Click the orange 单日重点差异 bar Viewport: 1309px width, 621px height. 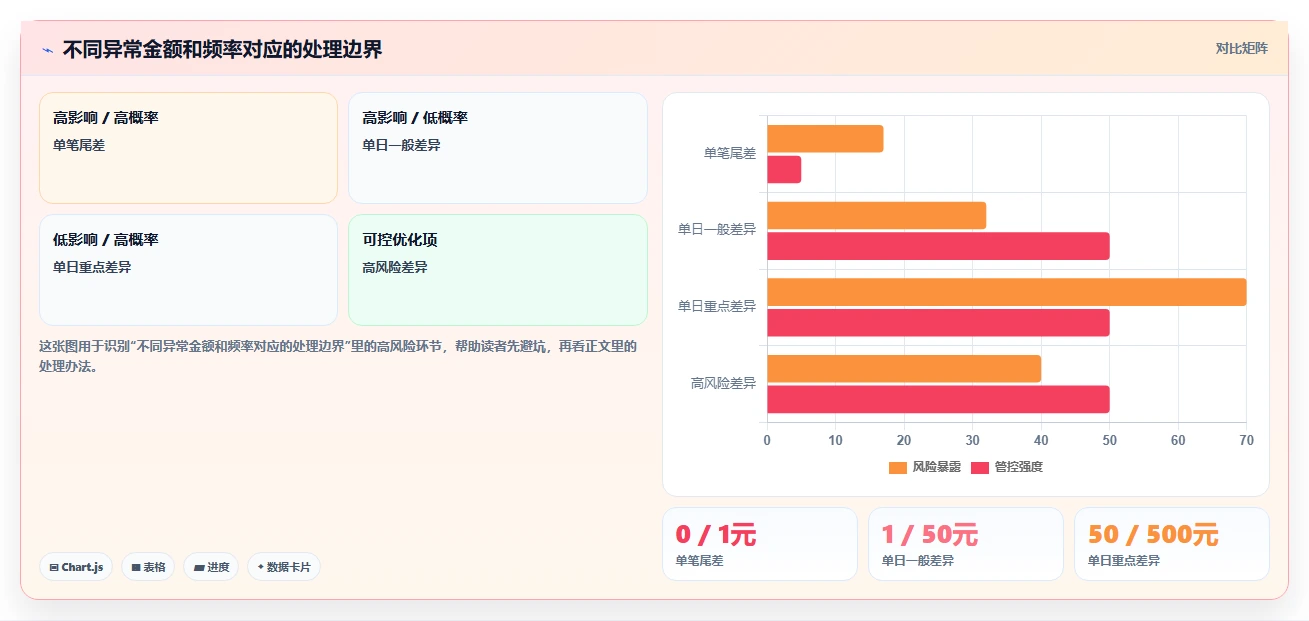[x=1006, y=292]
